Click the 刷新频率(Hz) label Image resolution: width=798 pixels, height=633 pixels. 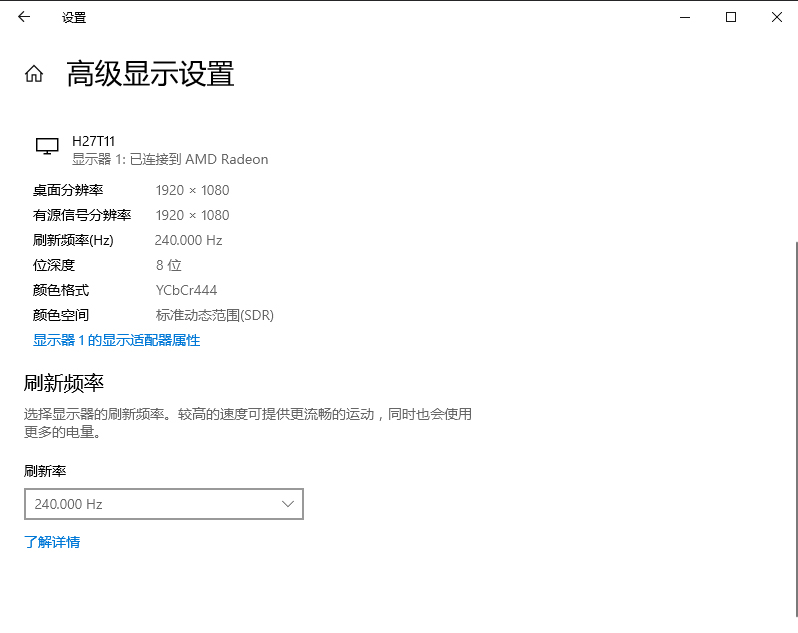(73, 240)
